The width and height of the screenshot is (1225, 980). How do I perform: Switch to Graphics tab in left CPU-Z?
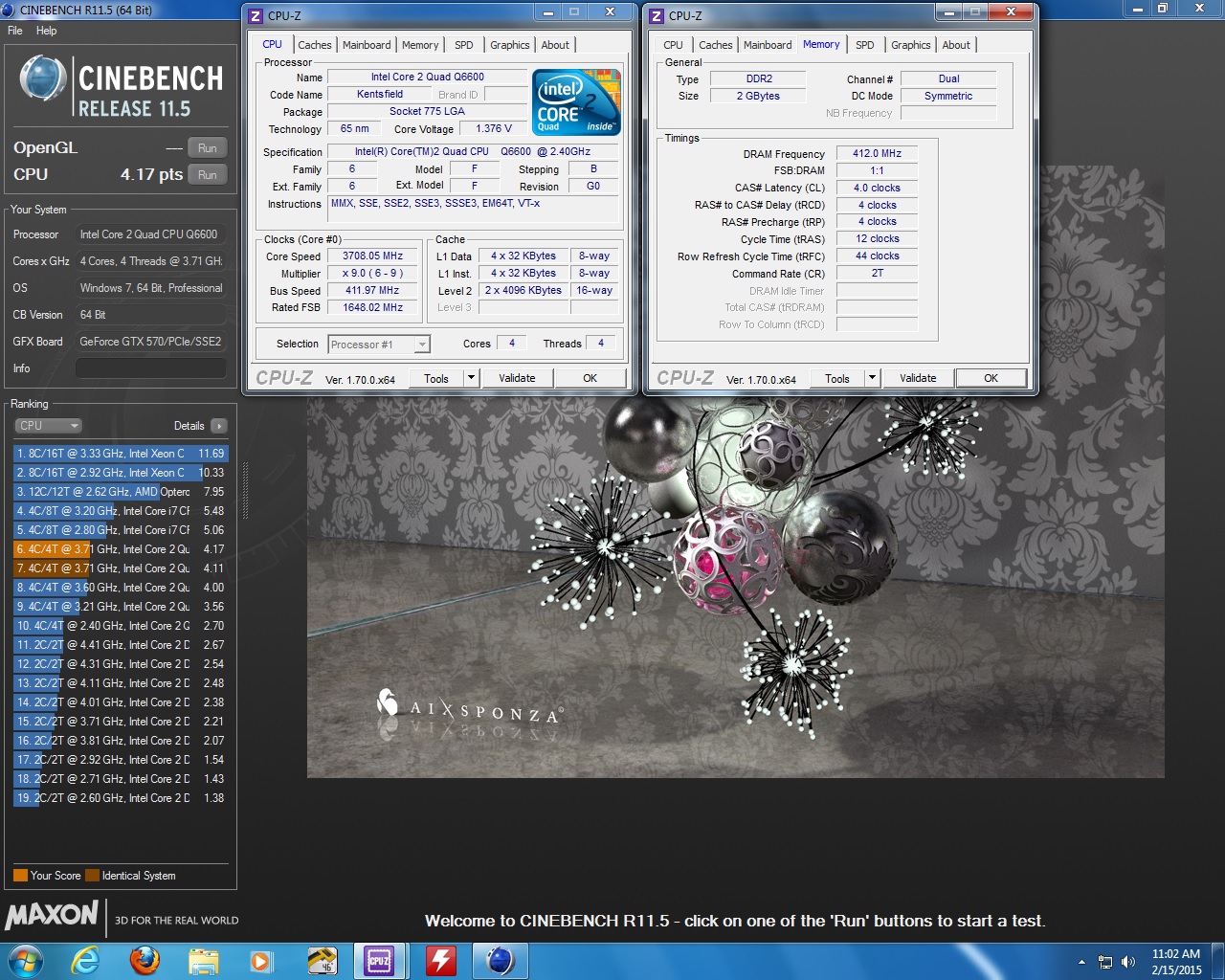509,45
